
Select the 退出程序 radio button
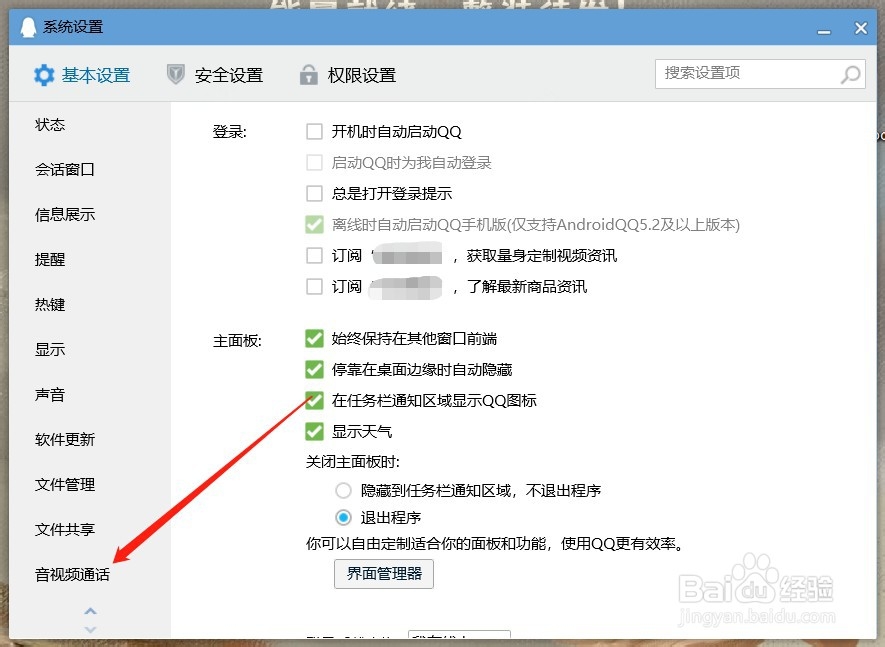click(x=343, y=517)
